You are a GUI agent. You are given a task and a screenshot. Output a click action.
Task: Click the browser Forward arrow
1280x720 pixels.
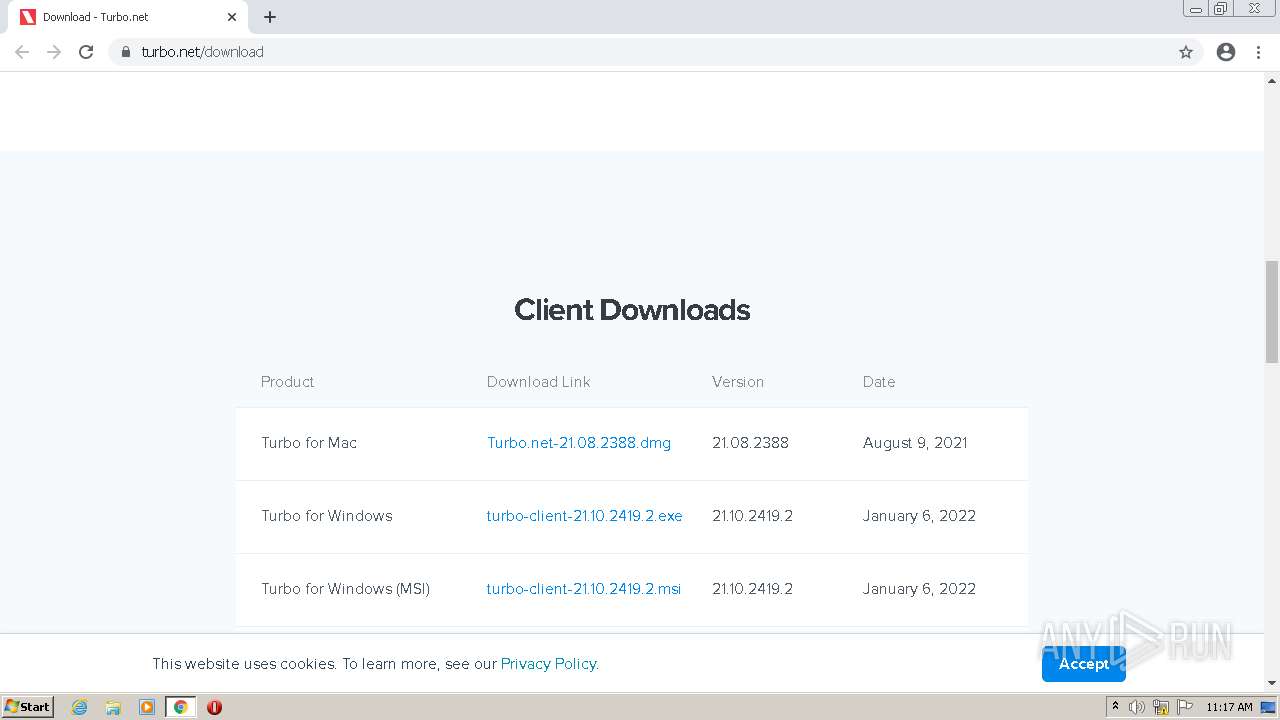coord(54,52)
